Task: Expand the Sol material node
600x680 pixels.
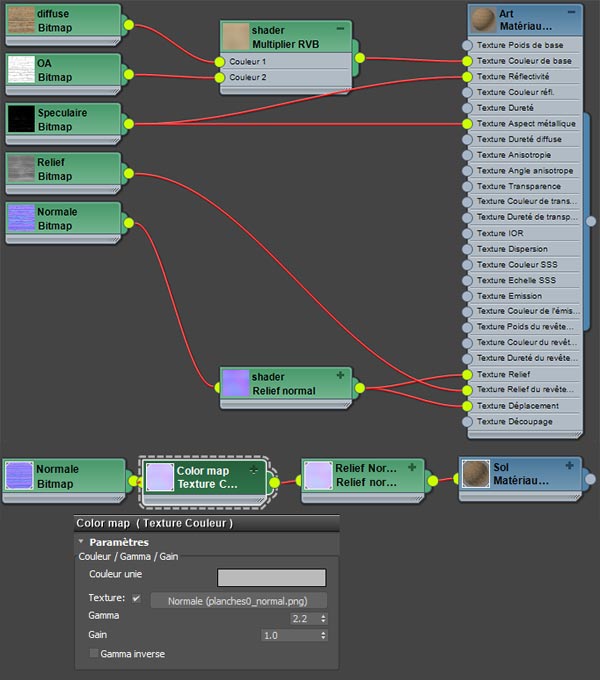Action: tap(569, 466)
